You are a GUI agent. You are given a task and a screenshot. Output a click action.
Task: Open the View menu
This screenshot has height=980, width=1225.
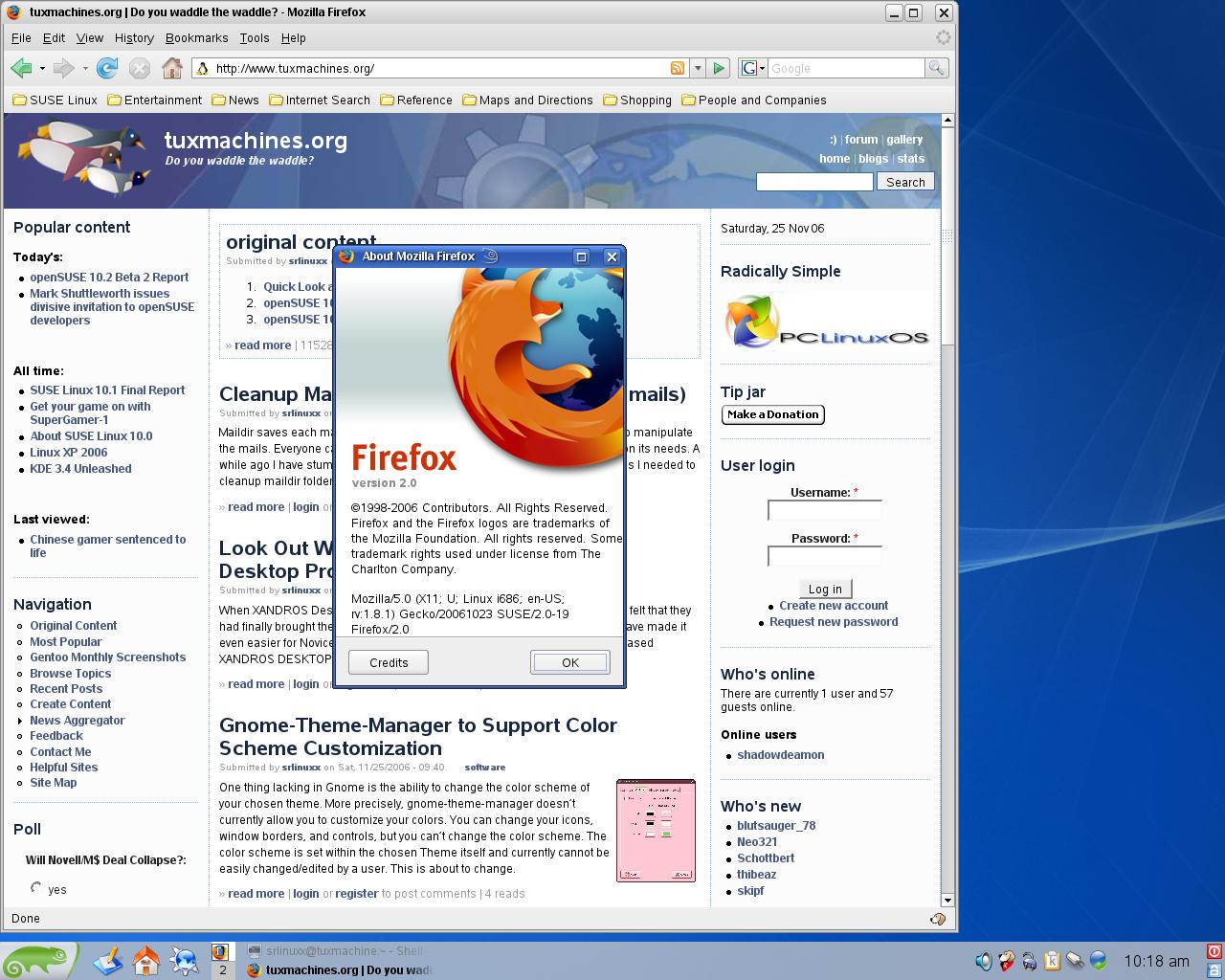(90, 38)
